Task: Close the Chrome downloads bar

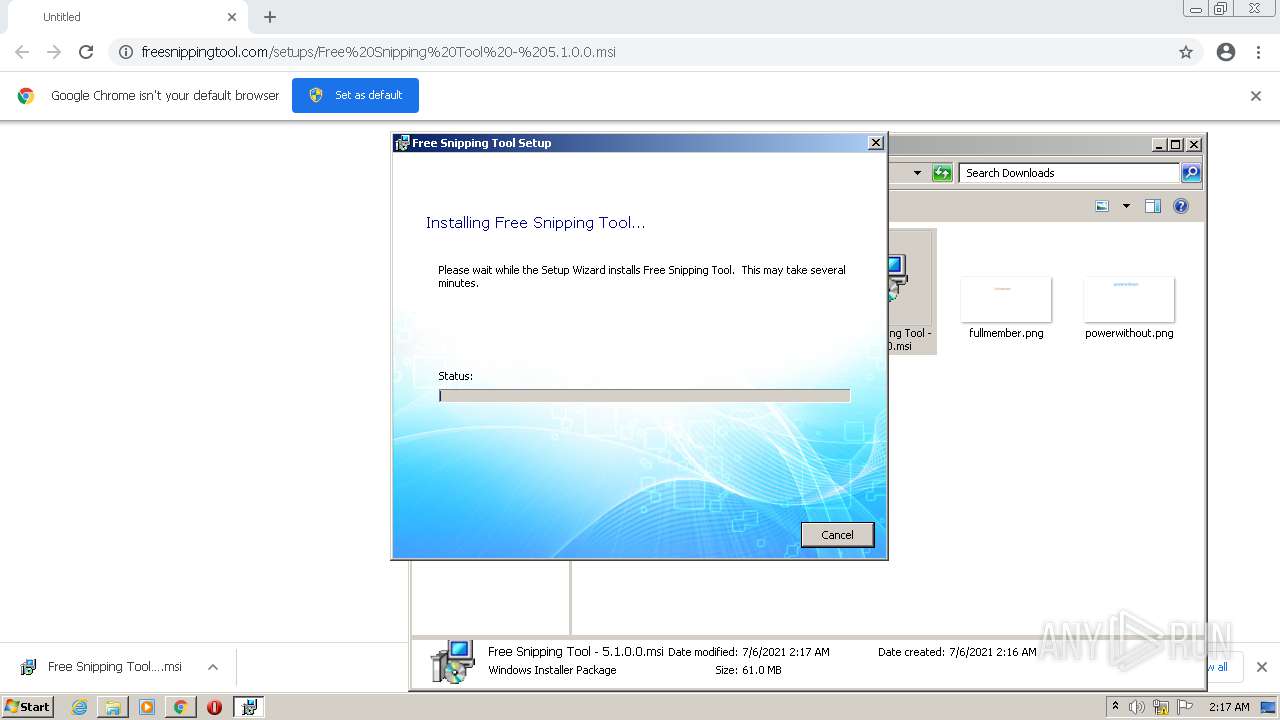Action: pos(1261,667)
